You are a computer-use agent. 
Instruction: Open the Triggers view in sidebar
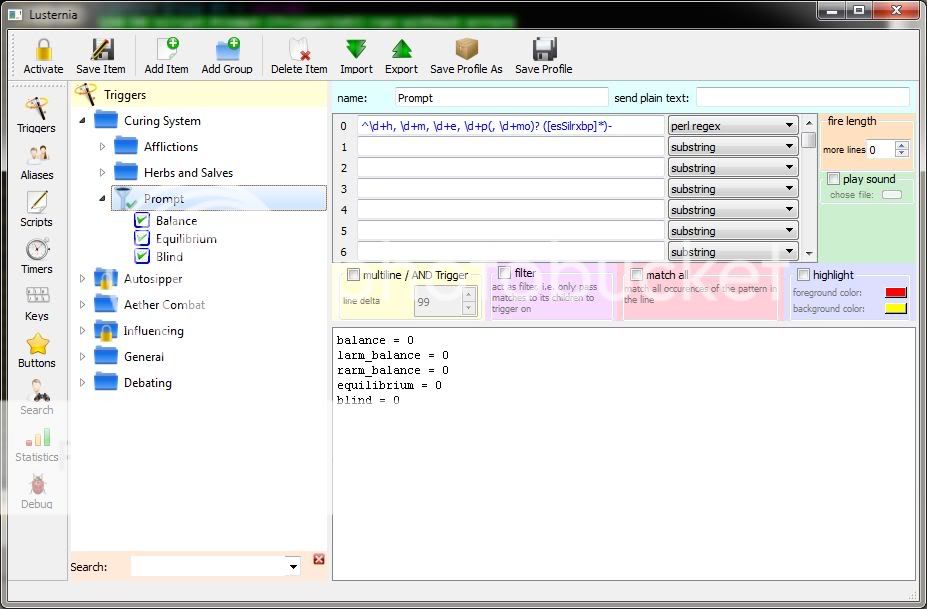click(x=37, y=115)
